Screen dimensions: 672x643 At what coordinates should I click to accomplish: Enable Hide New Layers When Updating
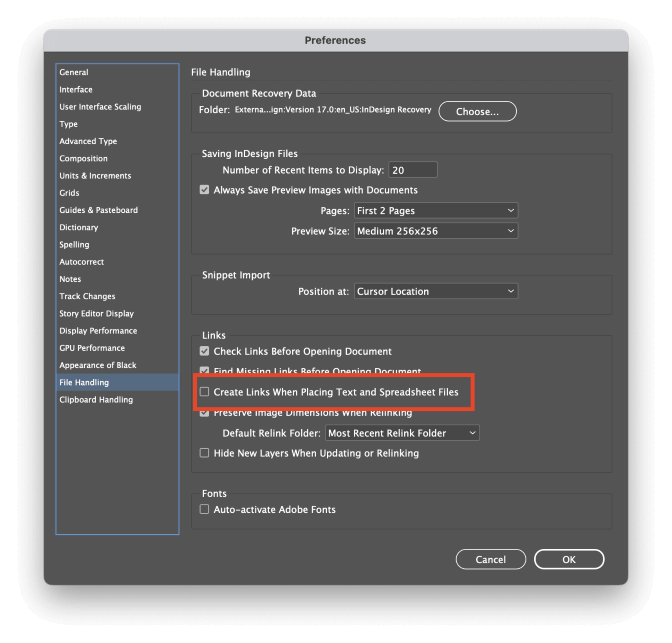pos(205,453)
